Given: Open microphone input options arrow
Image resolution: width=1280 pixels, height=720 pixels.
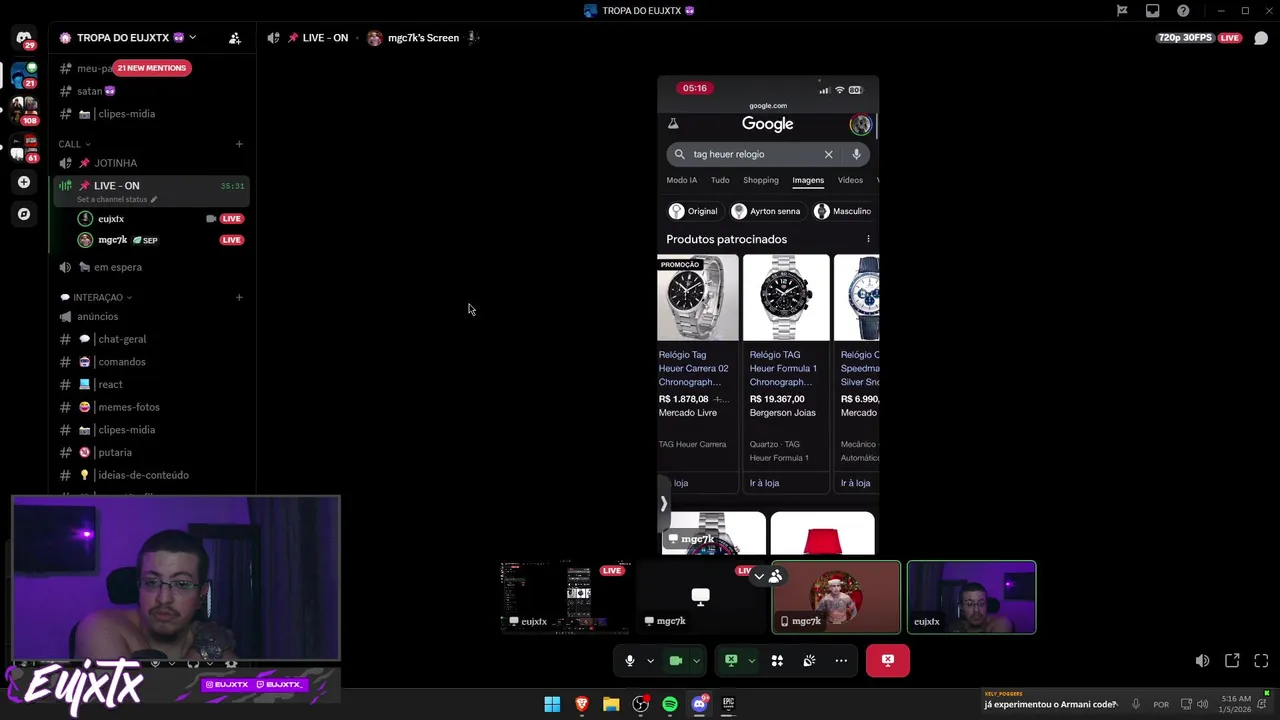Looking at the screenshot, I should coord(650,660).
